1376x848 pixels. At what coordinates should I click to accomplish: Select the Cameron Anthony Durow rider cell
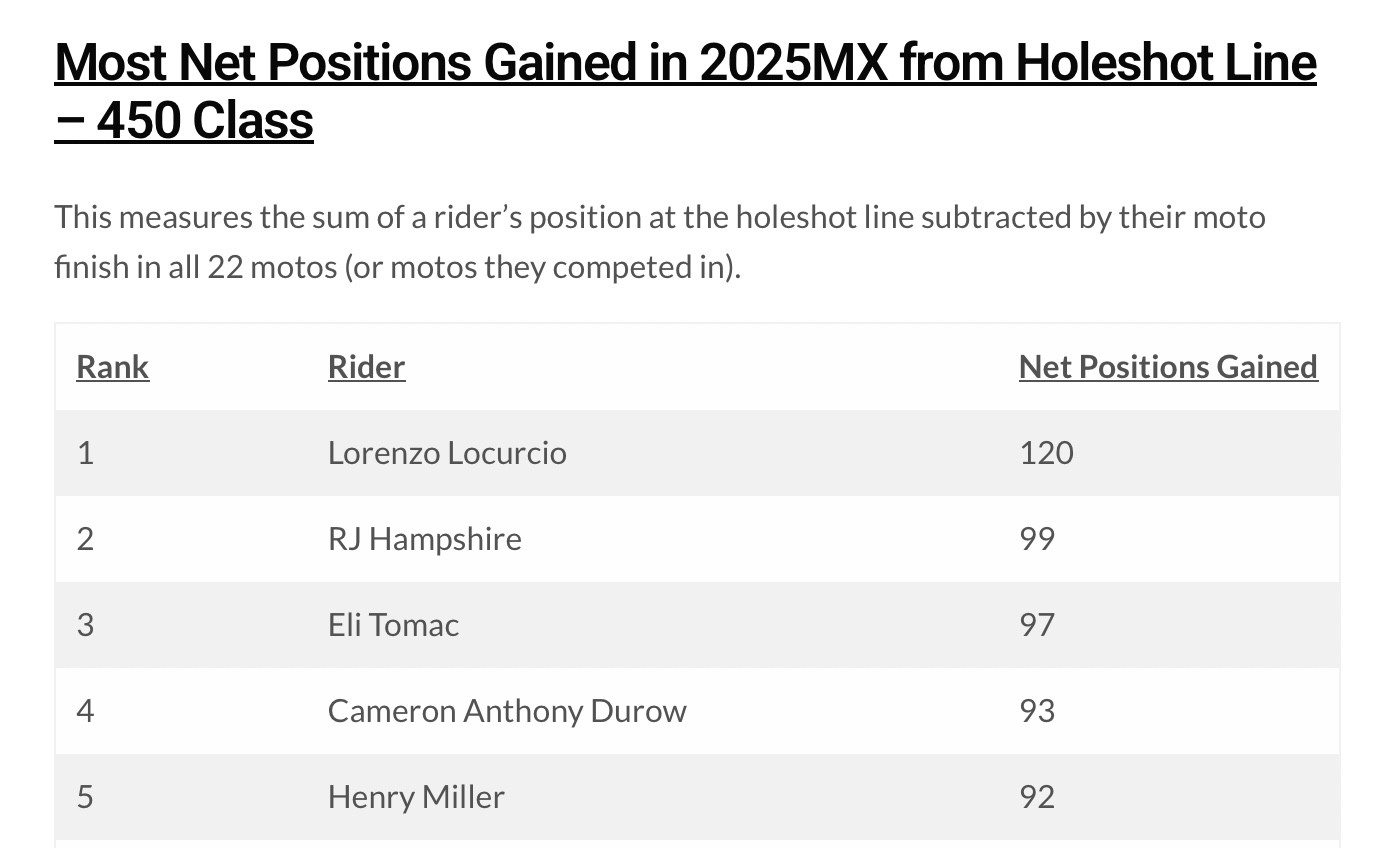click(x=507, y=711)
